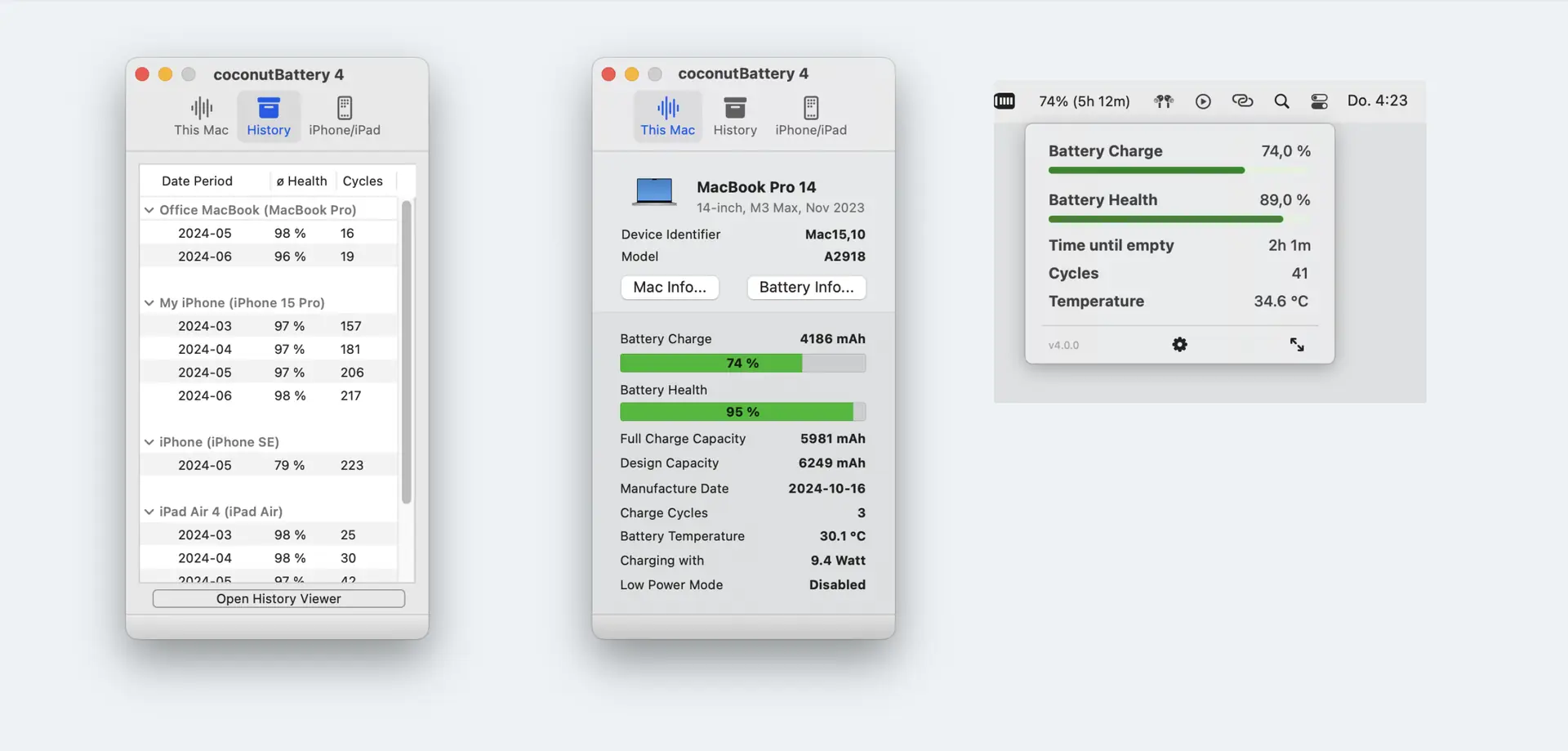1568x751 pixels.
Task: Select the highlighted History tab above the history list
Action: [269, 116]
